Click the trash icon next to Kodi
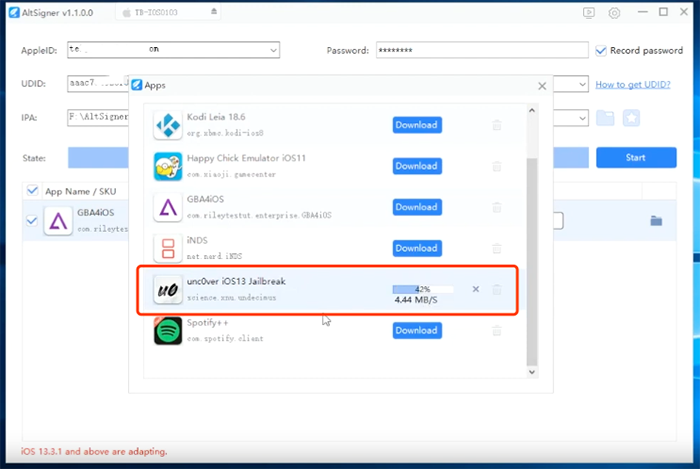Screen dimensions: 700x469 coord(497,126)
